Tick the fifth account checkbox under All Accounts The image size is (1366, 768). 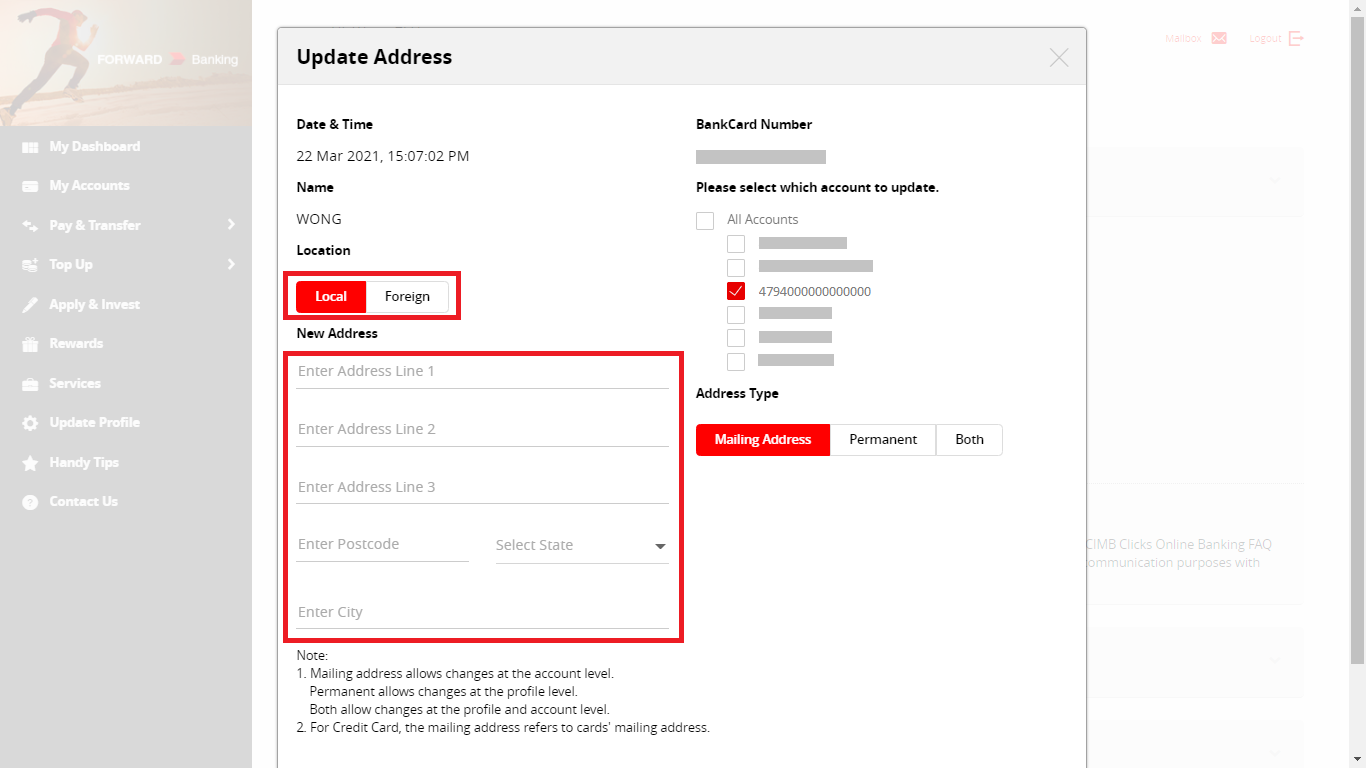pos(736,338)
